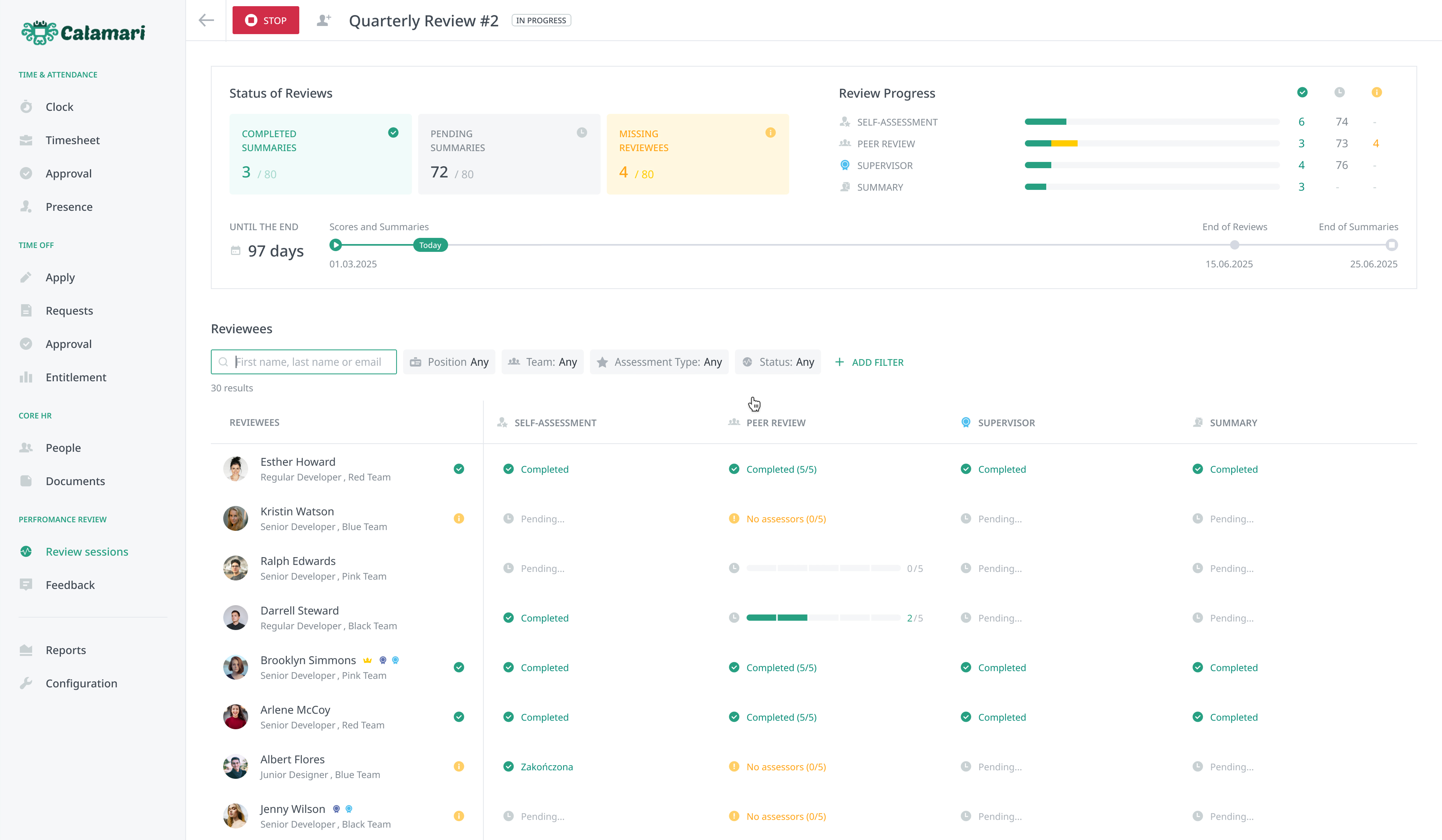This screenshot has width=1442, height=840.
Task: Click the Today marker on the timeline
Action: (x=430, y=245)
